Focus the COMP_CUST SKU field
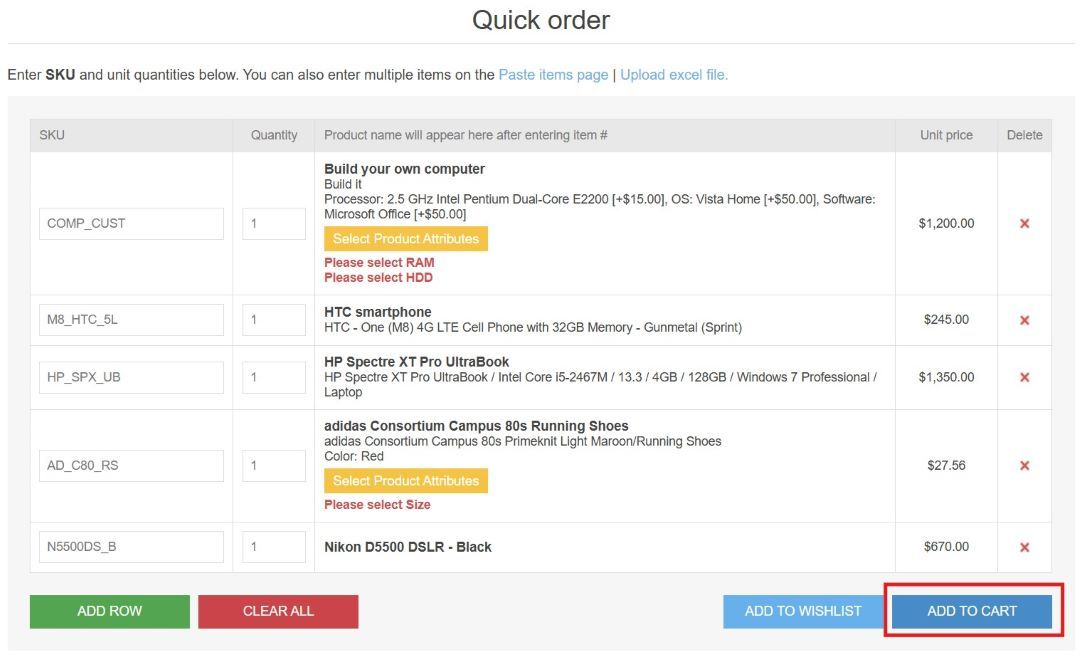This screenshot has width=1080, height=655. click(x=132, y=224)
